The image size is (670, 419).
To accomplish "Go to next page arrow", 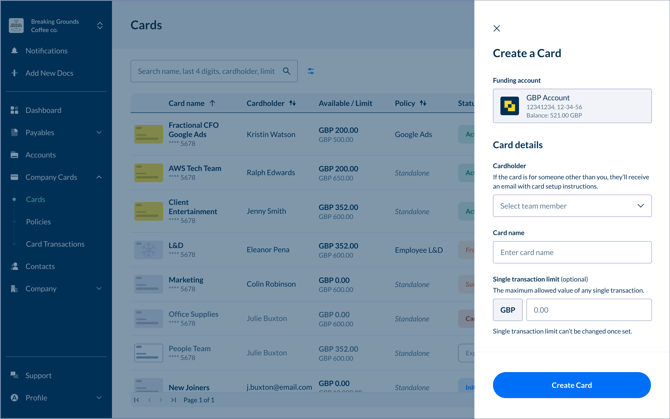I will [x=161, y=400].
